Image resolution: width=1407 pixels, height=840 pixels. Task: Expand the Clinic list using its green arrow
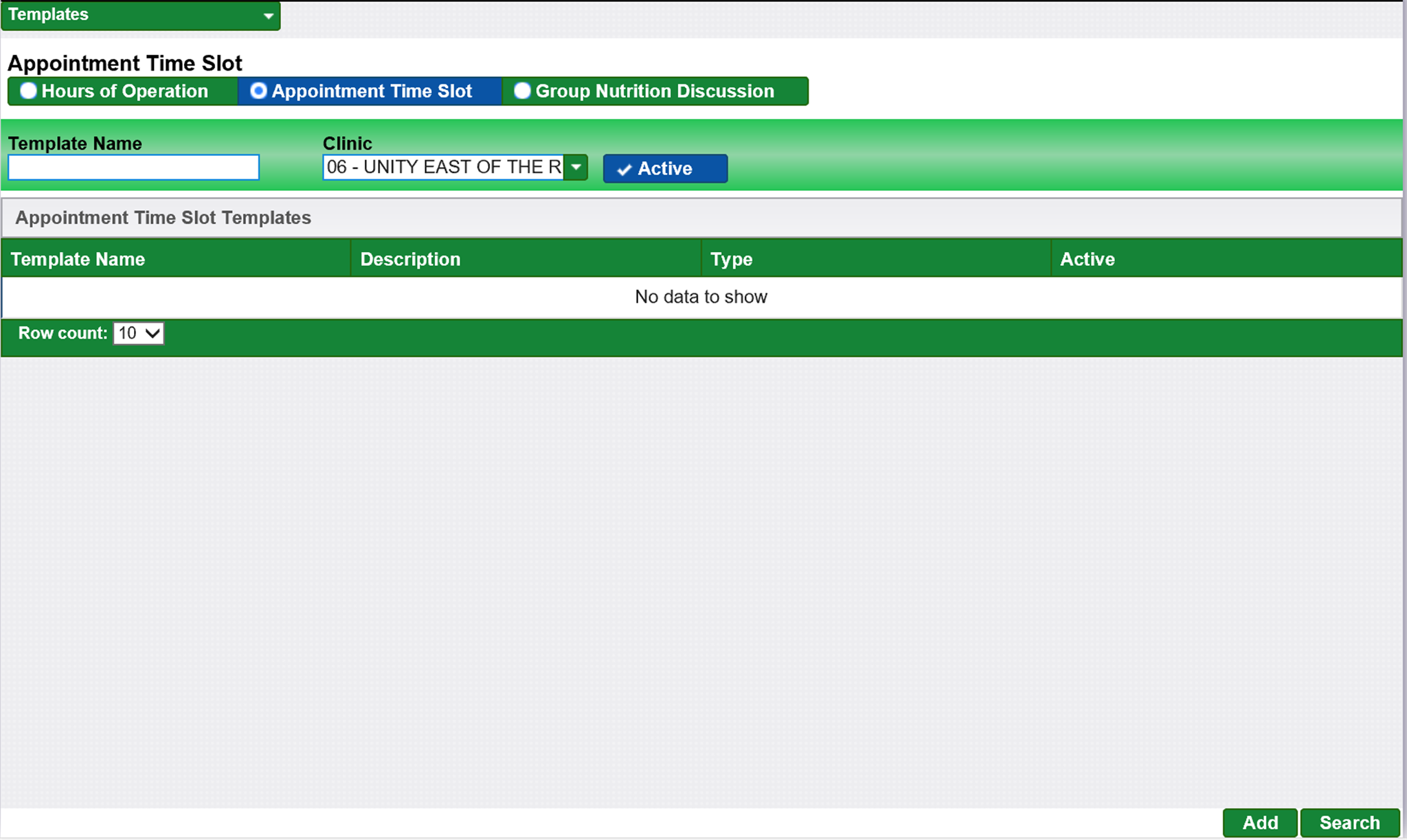click(576, 168)
